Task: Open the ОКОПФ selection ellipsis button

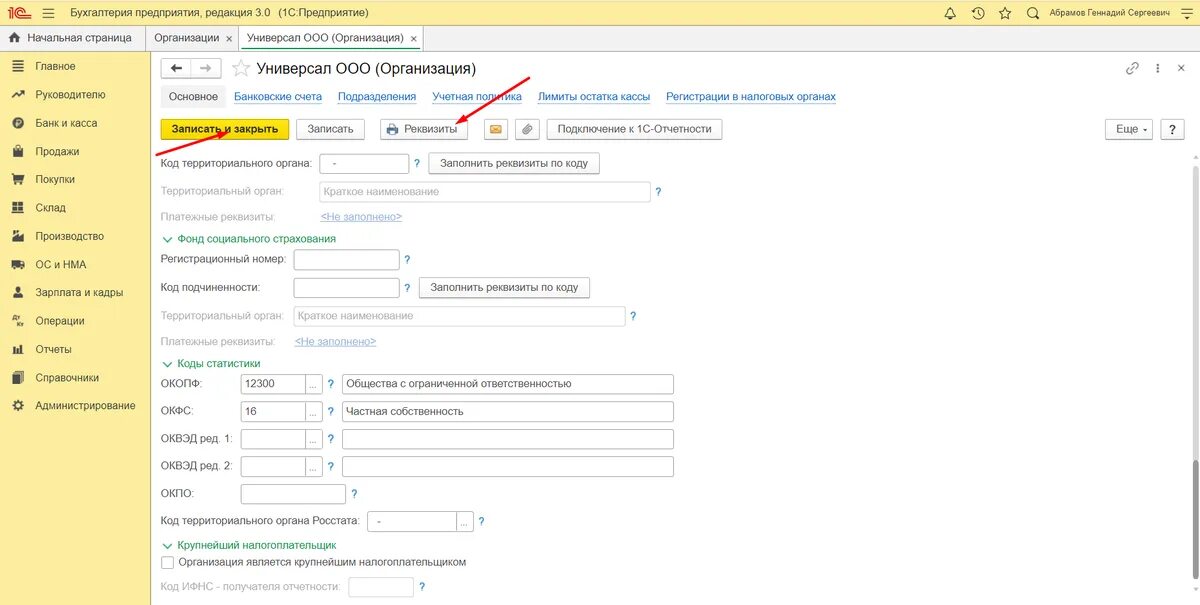Action: coord(314,384)
